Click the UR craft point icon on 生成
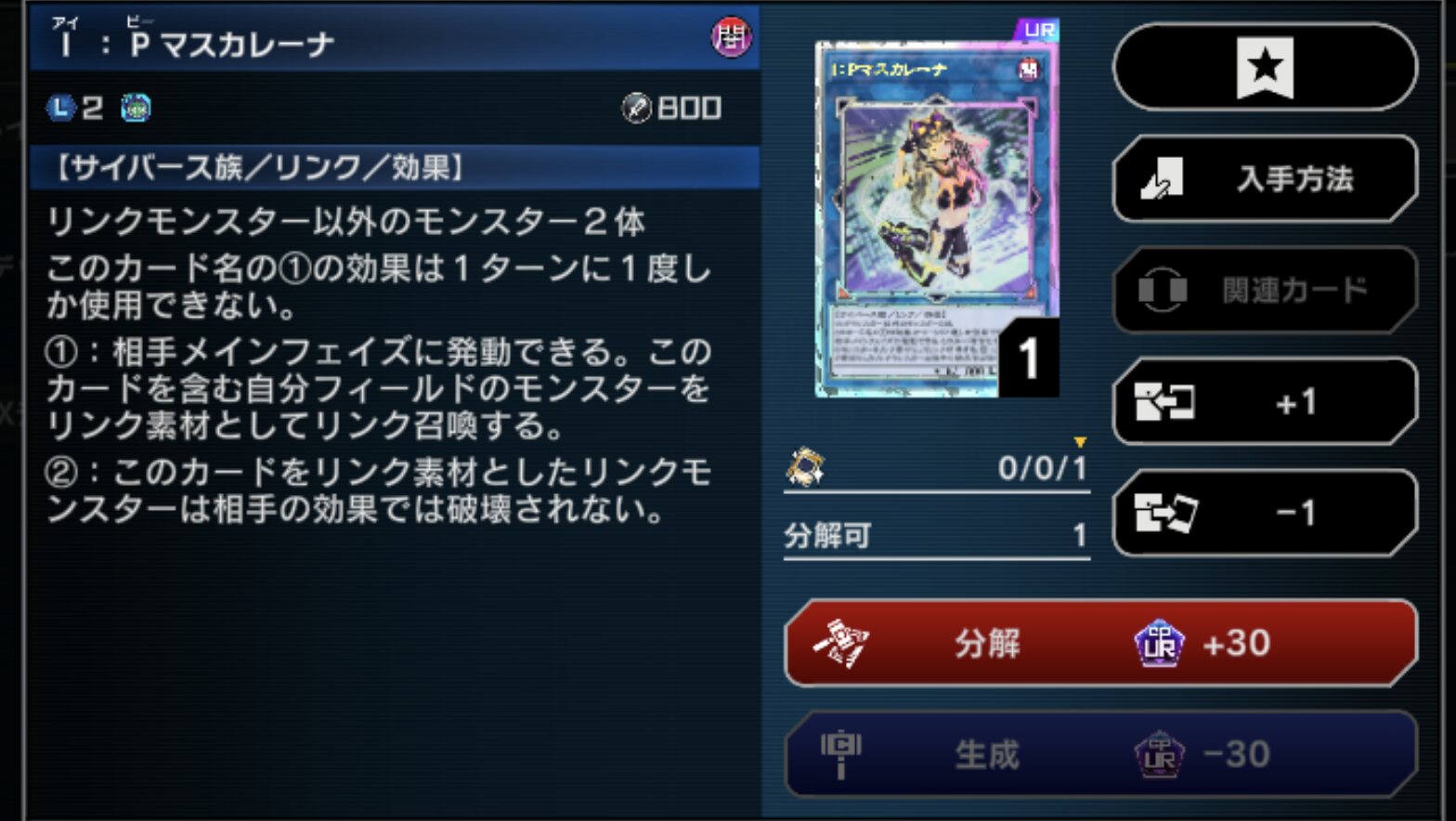This screenshot has height=821, width=1456. (x=1160, y=754)
